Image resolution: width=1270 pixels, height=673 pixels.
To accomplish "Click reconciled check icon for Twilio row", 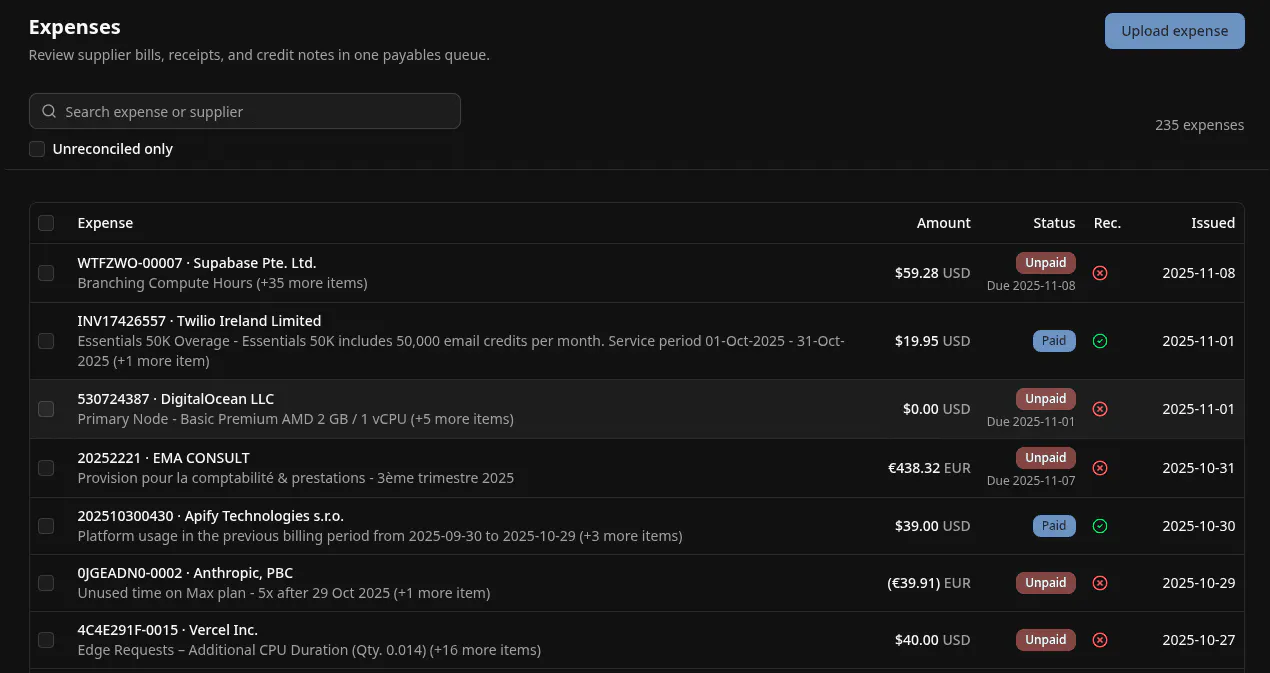I will (1100, 341).
